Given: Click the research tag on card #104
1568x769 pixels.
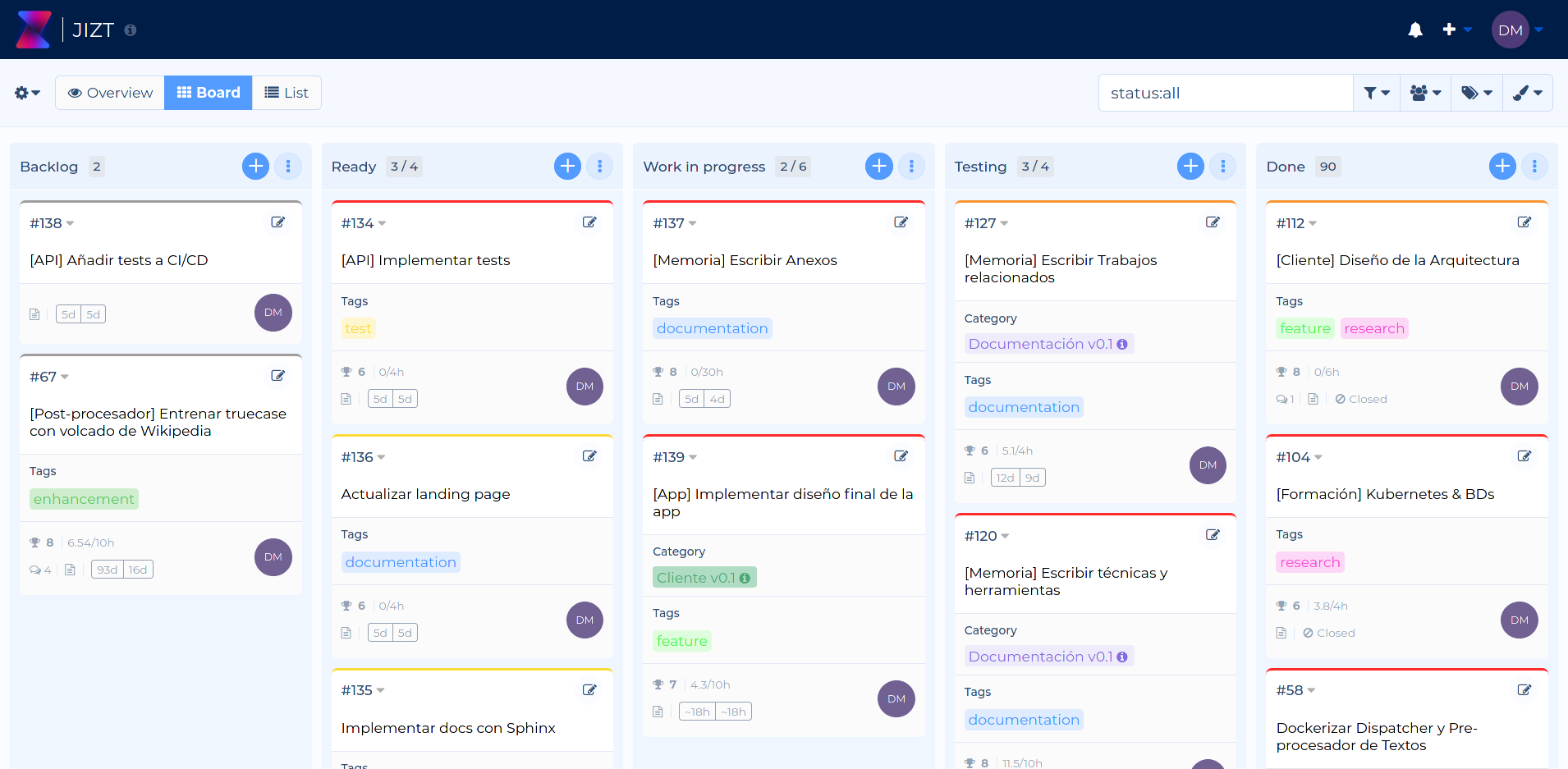Looking at the screenshot, I should tap(1309, 562).
